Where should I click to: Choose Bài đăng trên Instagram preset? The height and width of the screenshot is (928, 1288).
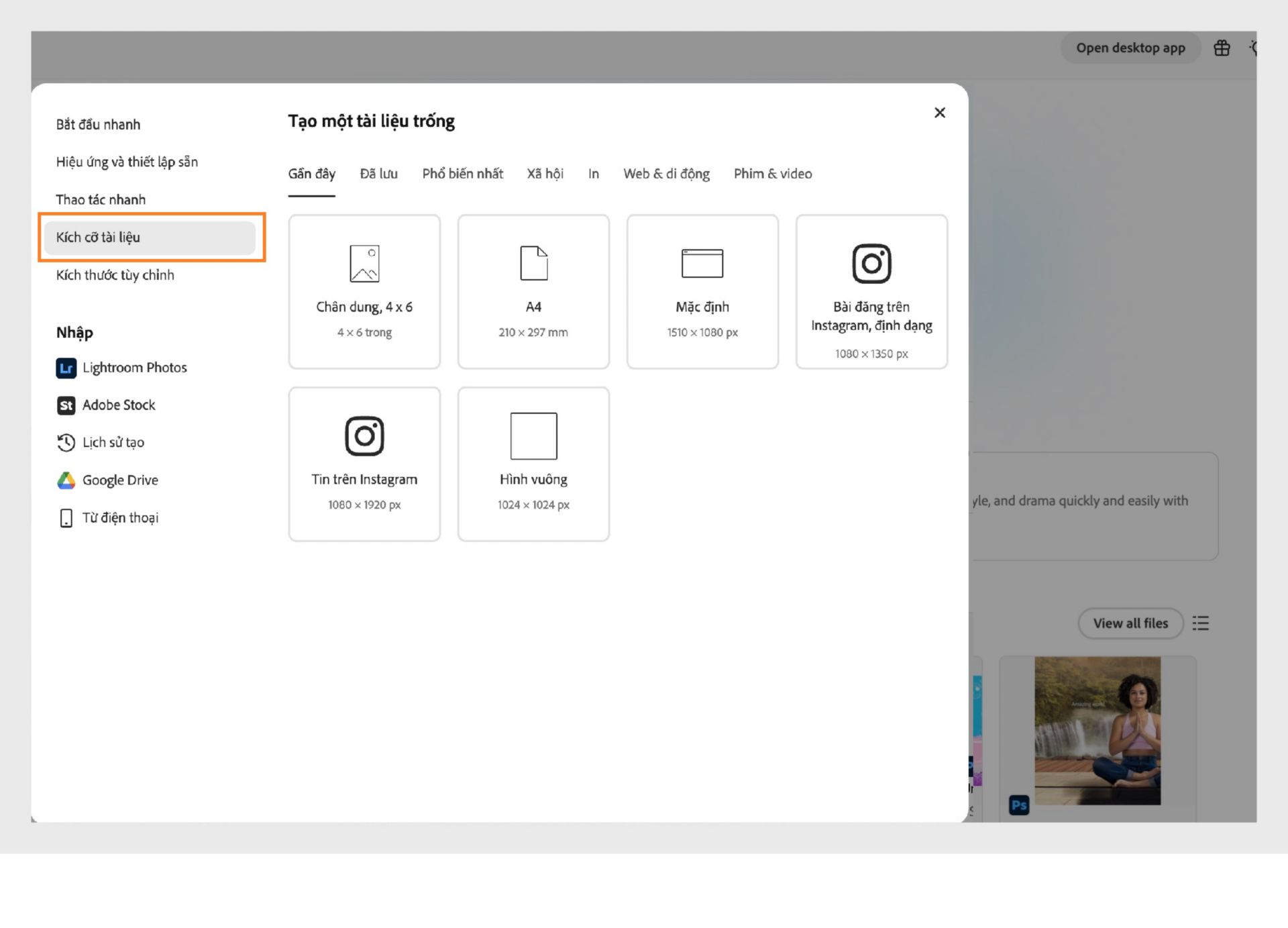871,292
